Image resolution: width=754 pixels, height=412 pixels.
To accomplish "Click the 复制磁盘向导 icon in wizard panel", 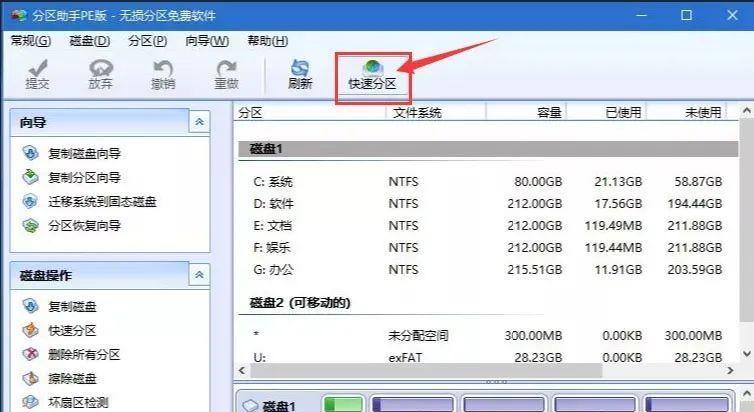I will click(x=30, y=153).
